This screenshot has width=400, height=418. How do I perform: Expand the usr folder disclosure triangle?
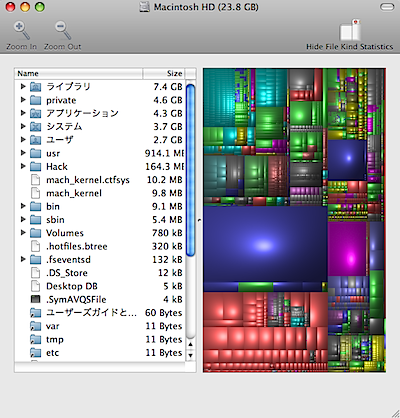[23, 153]
